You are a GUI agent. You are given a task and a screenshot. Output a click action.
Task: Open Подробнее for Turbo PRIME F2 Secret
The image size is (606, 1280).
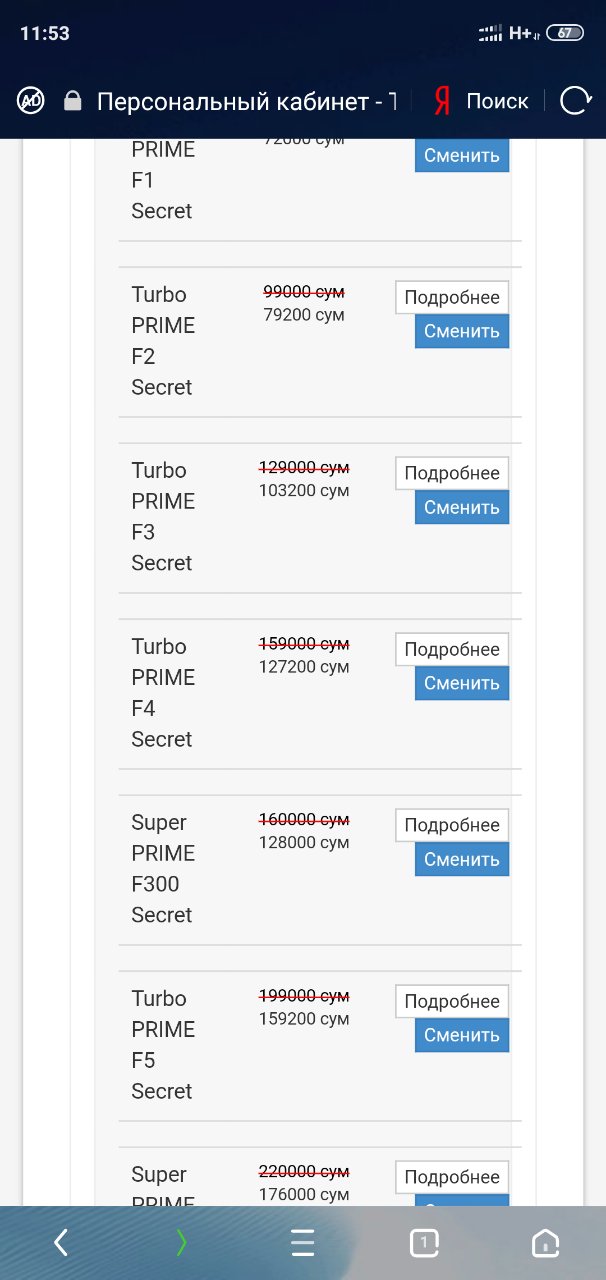coord(452,297)
